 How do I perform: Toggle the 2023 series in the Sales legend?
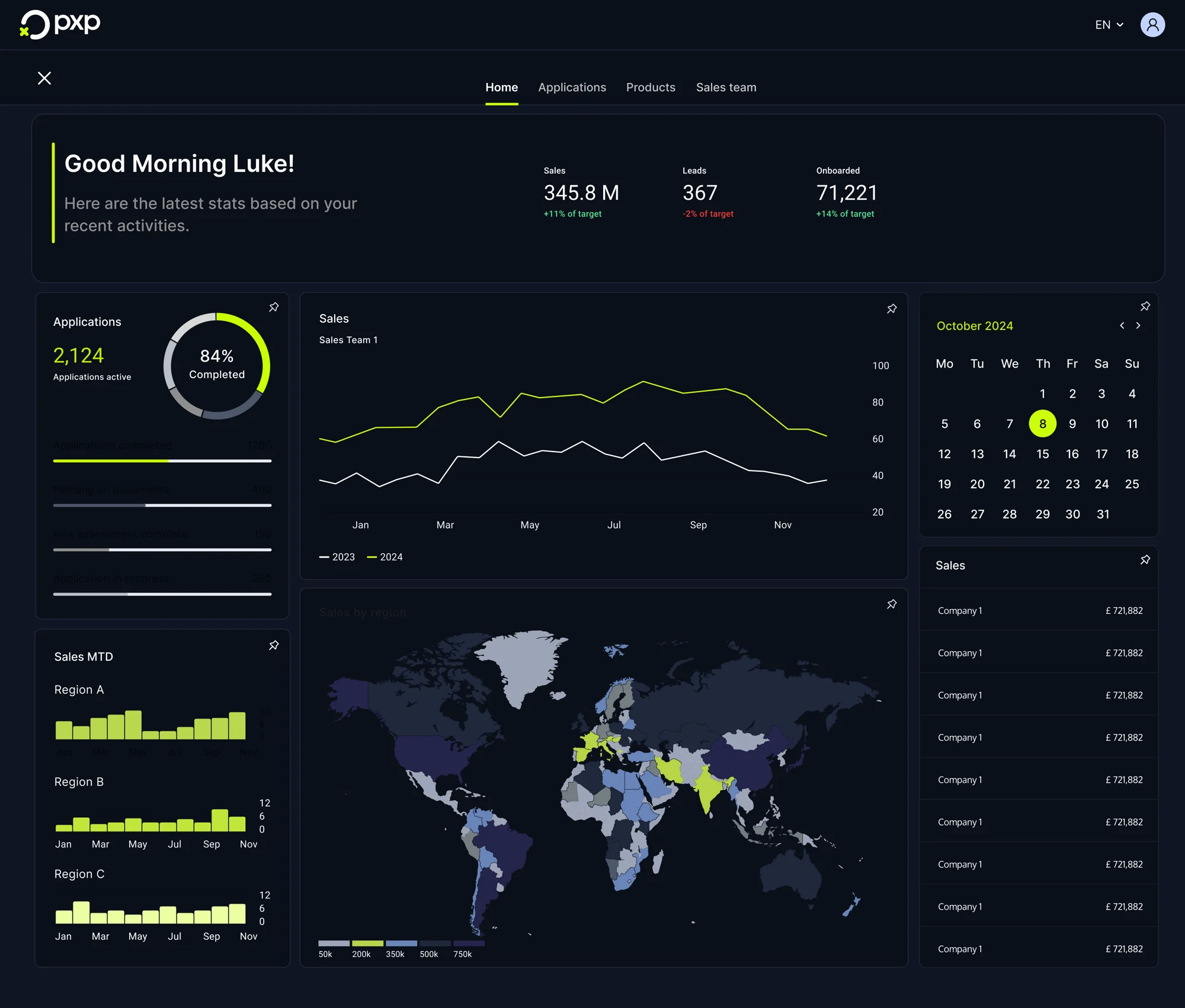[x=338, y=556]
